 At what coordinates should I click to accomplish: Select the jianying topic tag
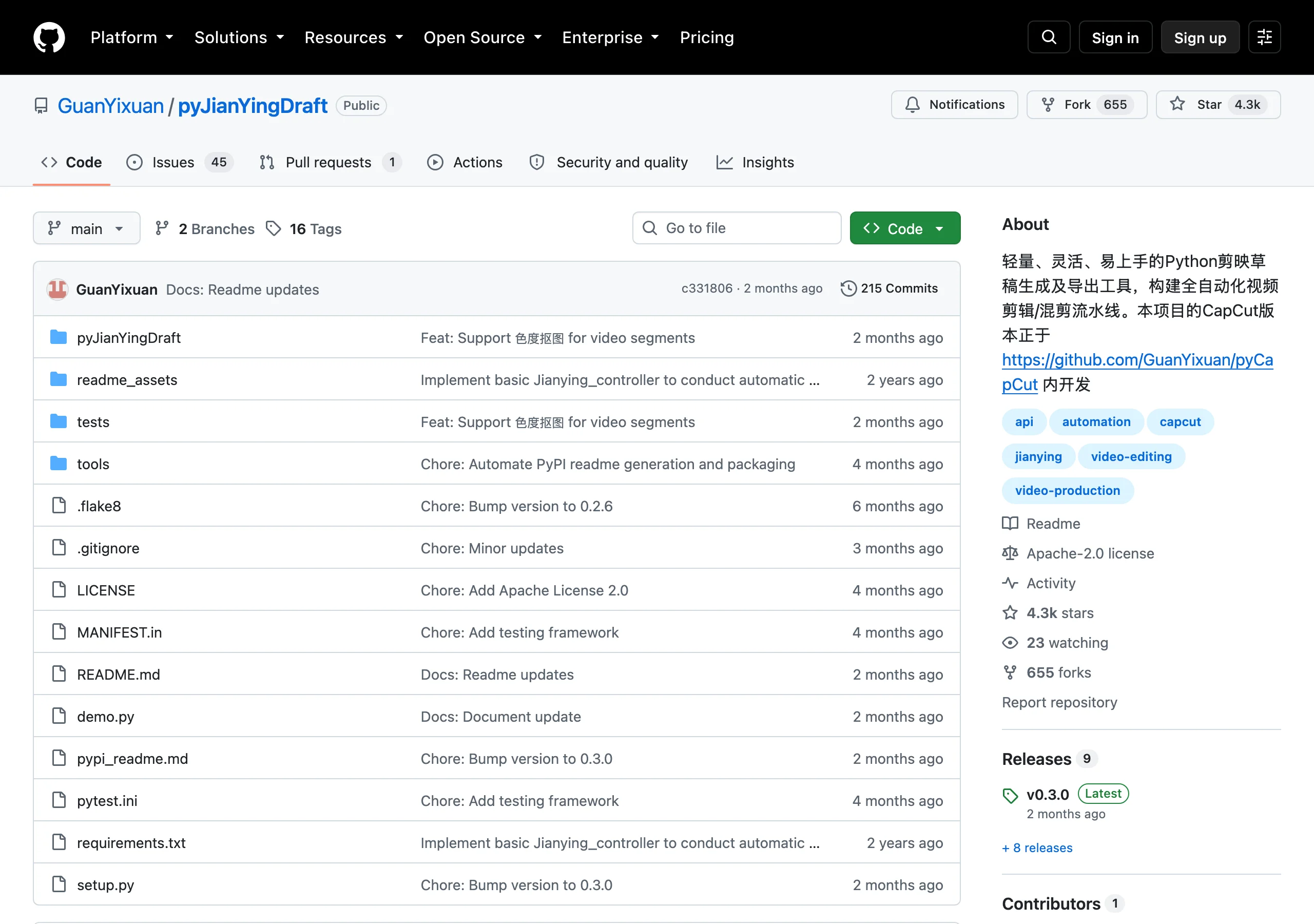click(x=1038, y=456)
